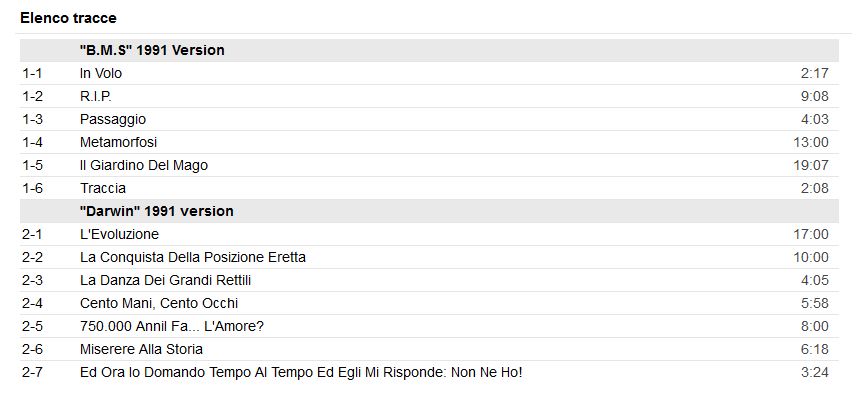Image resolution: width=856 pixels, height=406 pixels.
Task: Click "750.000 Annil Fa... L'Amore?" title
Action: (x=172, y=326)
